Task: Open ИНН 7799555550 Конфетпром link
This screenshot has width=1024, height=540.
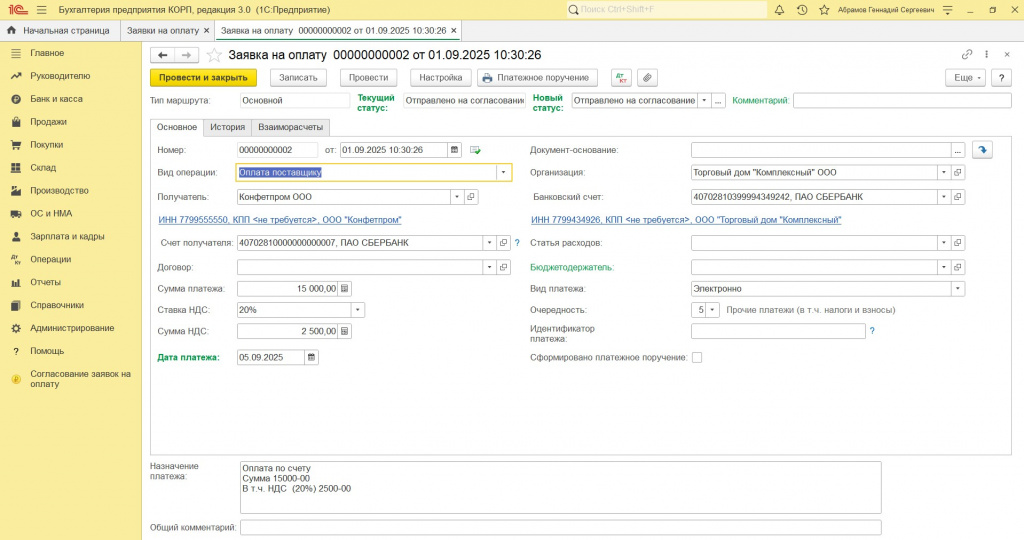Action: (280, 220)
